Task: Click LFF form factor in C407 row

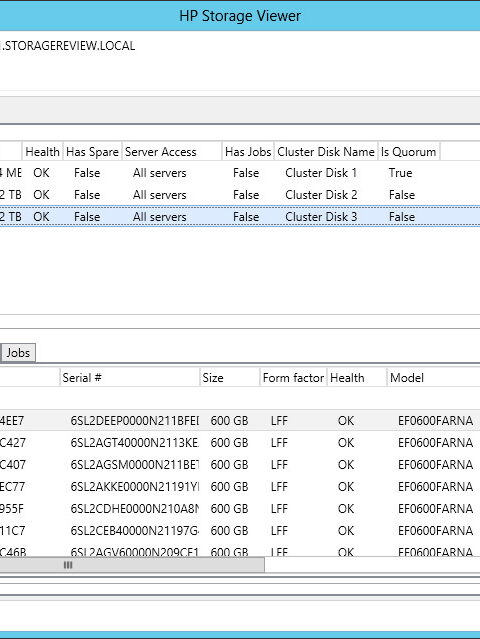Action: click(279, 465)
